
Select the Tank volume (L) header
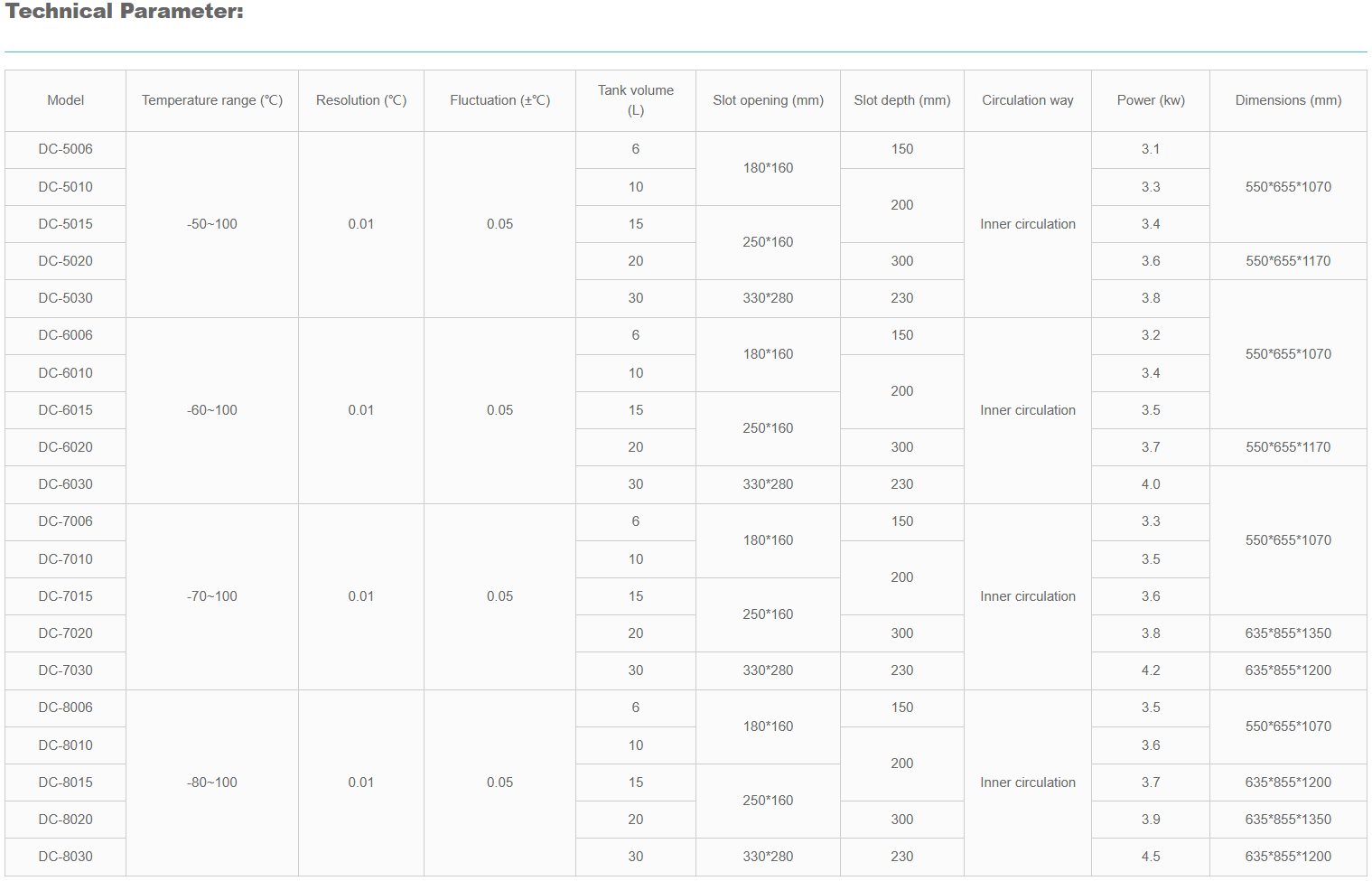[x=636, y=100]
